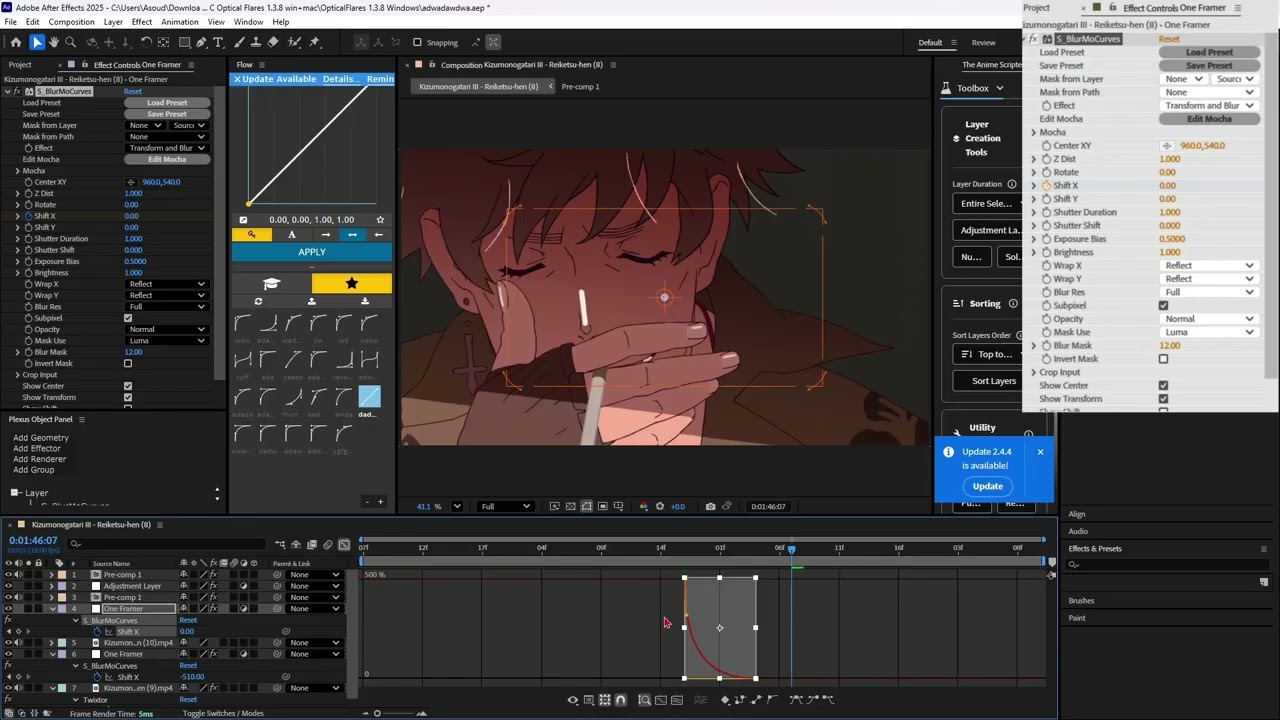Select the Eraser tool
This screenshot has width=1280, height=720.
coord(273,42)
